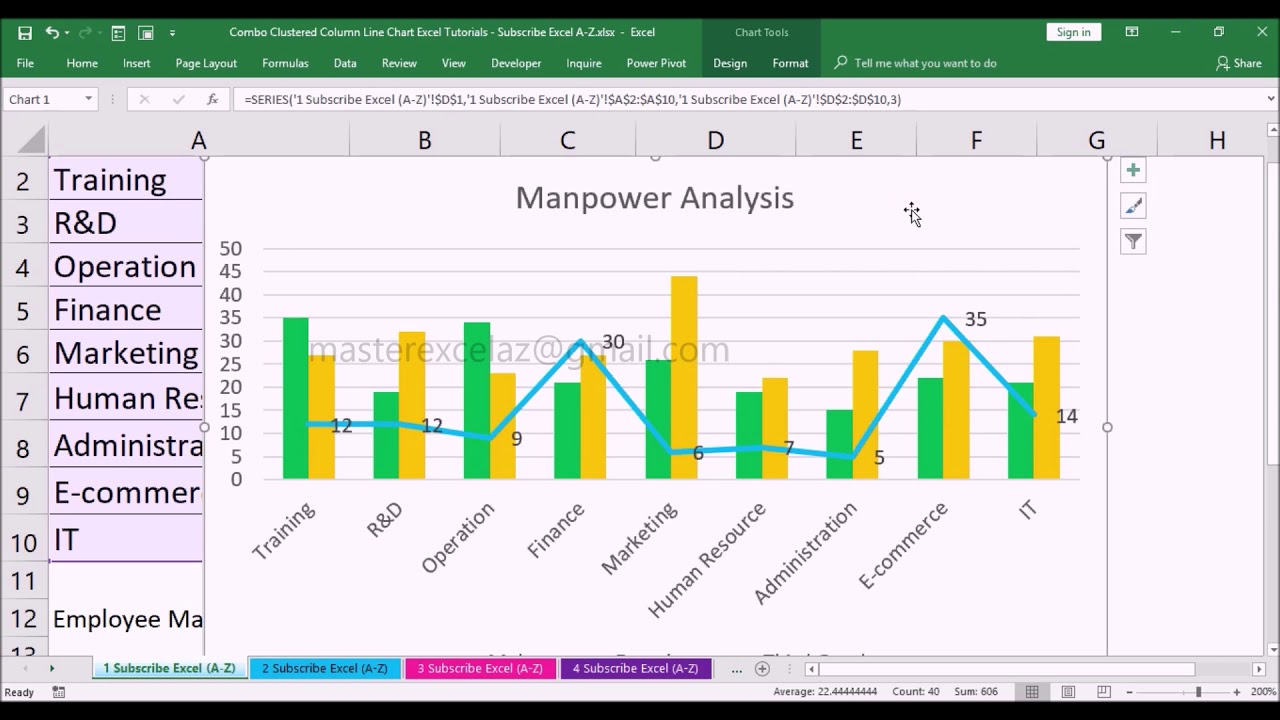Click the zoom slider handle
Viewport: 1280px width, 720px height.
coord(1198,692)
